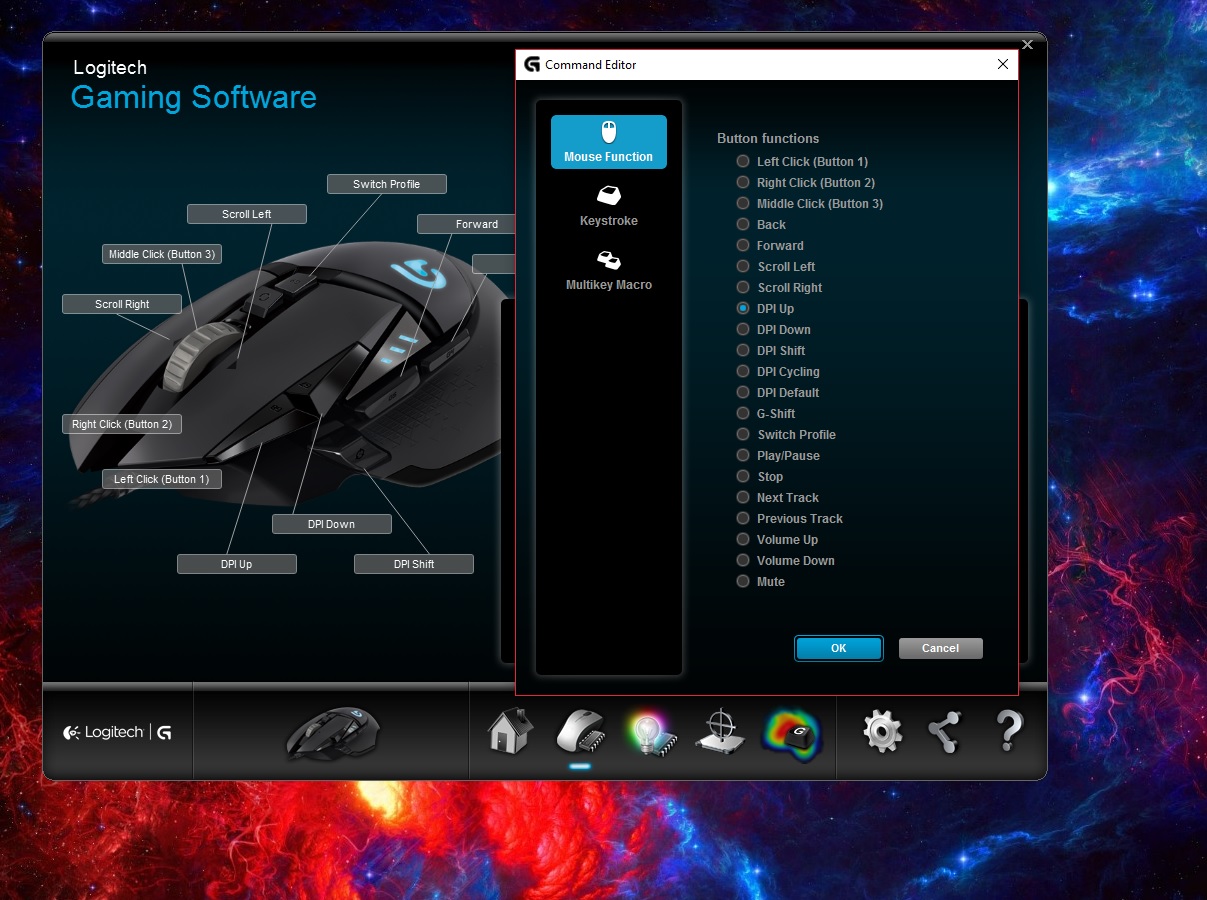
Task: Click the DPI Down mouse label
Action: click(x=332, y=524)
